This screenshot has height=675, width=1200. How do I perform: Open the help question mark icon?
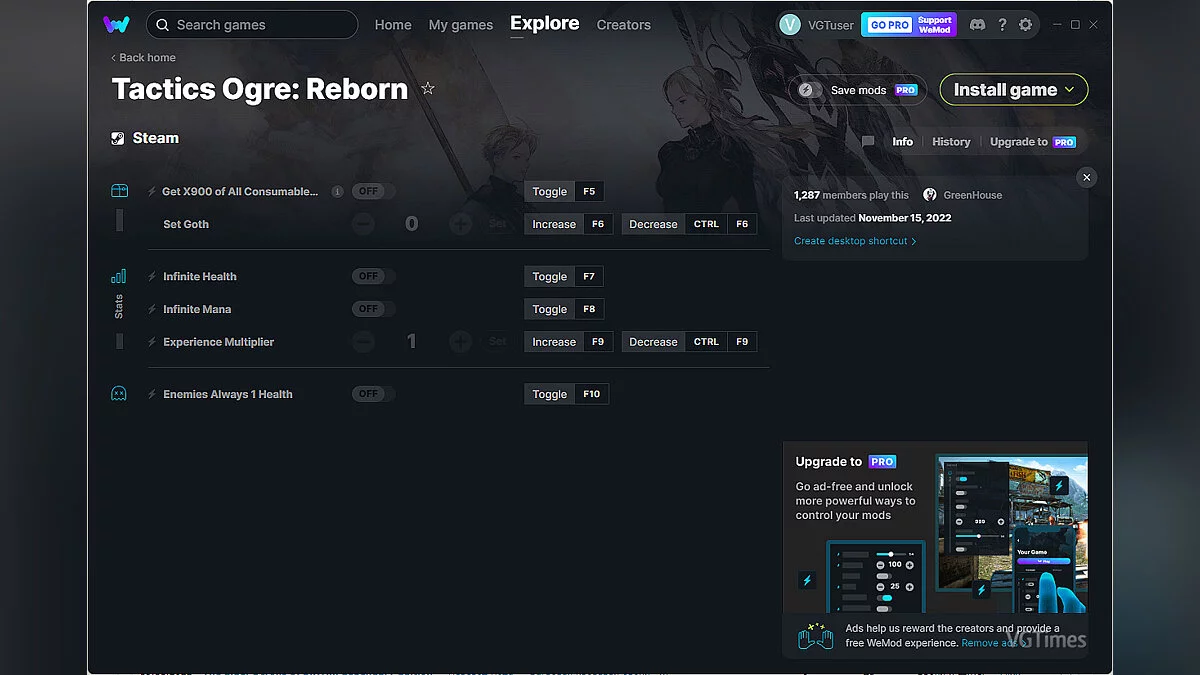(1002, 25)
